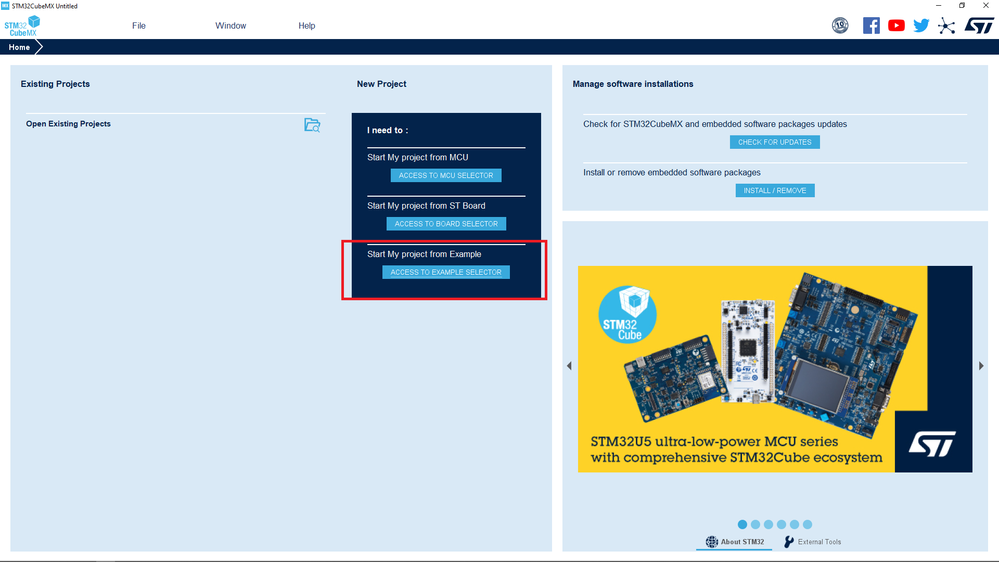Open the Window menu
The image size is (999, 576).
pos(231,25)
